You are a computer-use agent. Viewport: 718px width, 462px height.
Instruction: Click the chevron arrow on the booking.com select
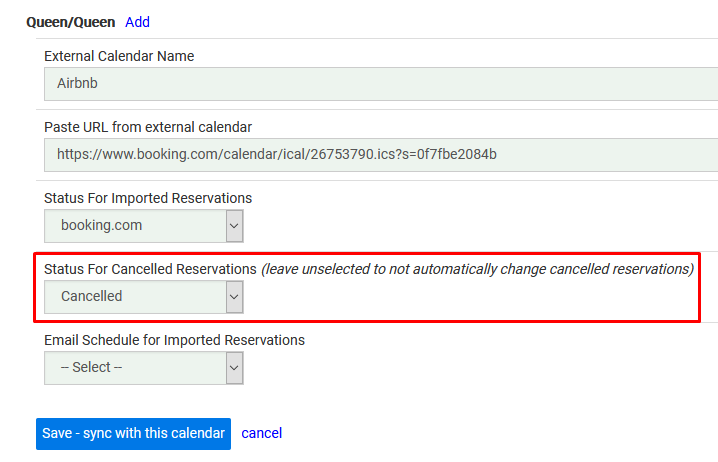[x=234, y=226]
